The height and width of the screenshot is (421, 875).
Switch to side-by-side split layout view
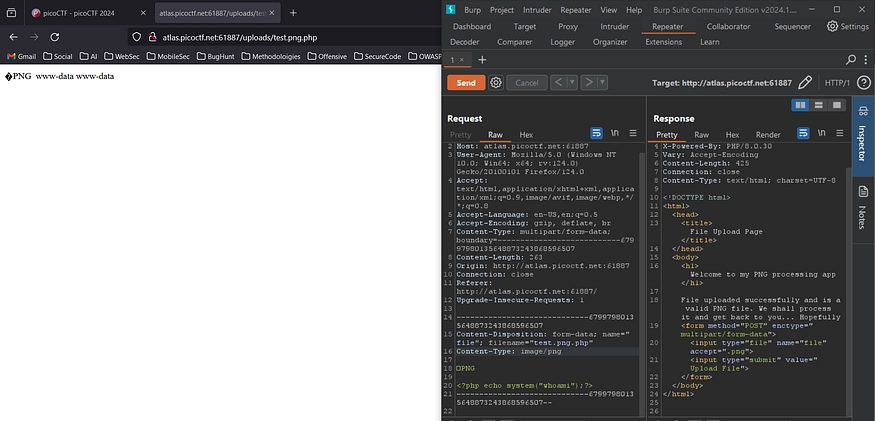800,104
